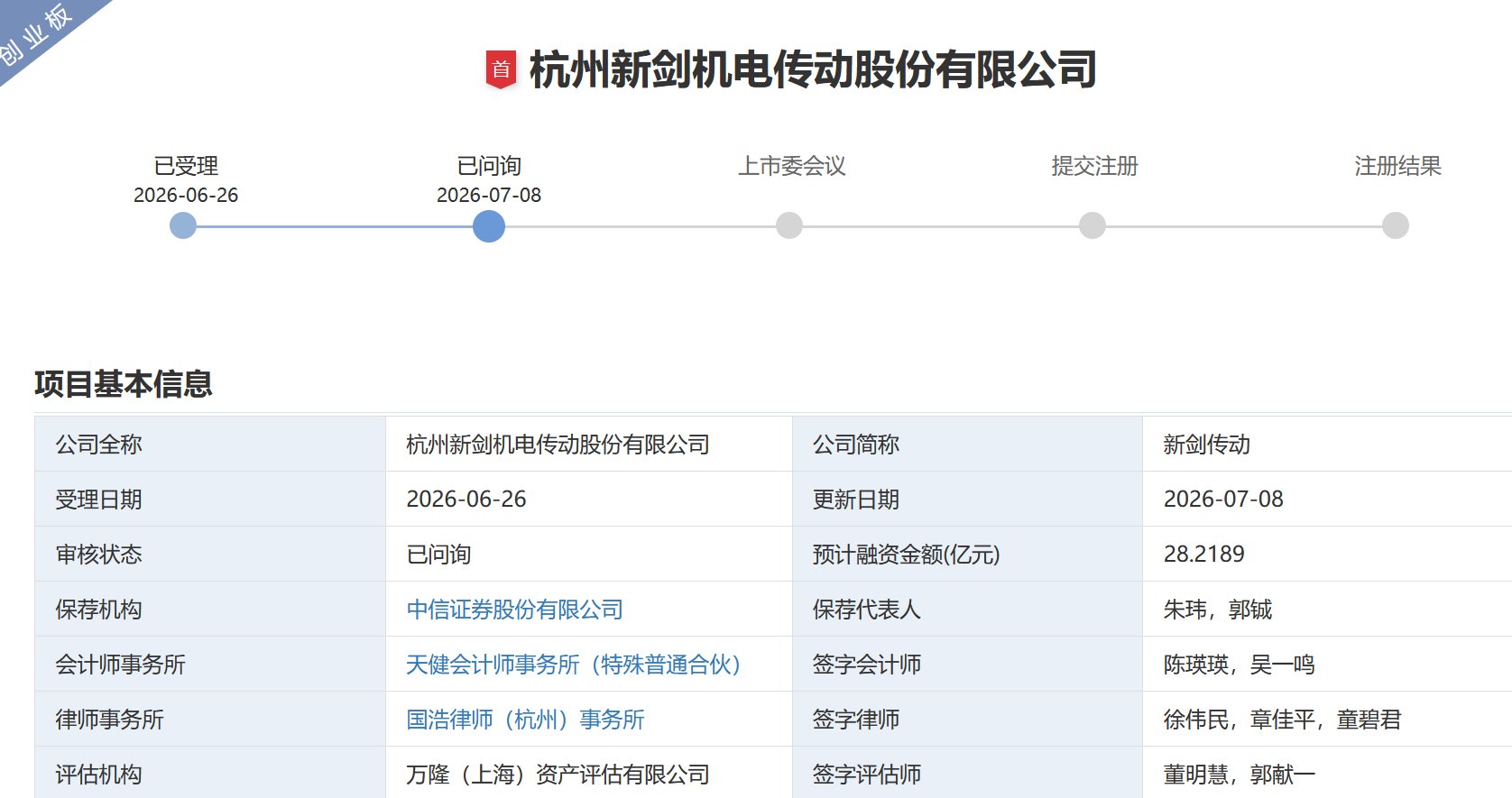
Task: Click the 董明慧，郭献一 signing appraisers cell
Action: (1327, 773)
